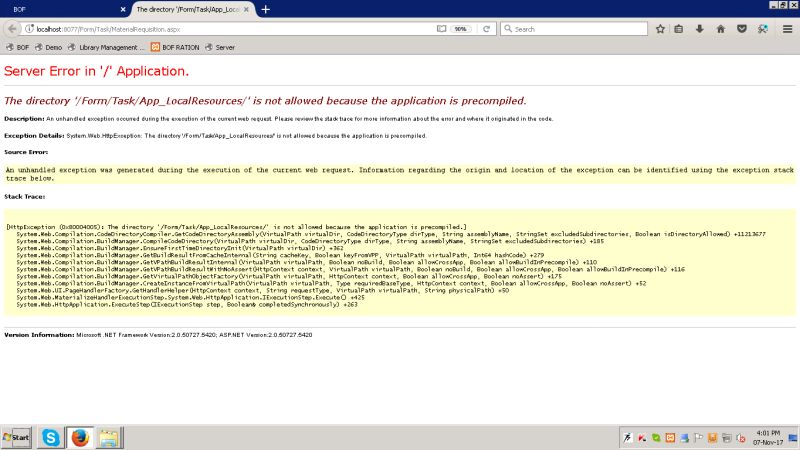This screenshot has width=800, height=450.
Task: Show bookmarks list icon next to star
Action: click(x=679, y=29)
